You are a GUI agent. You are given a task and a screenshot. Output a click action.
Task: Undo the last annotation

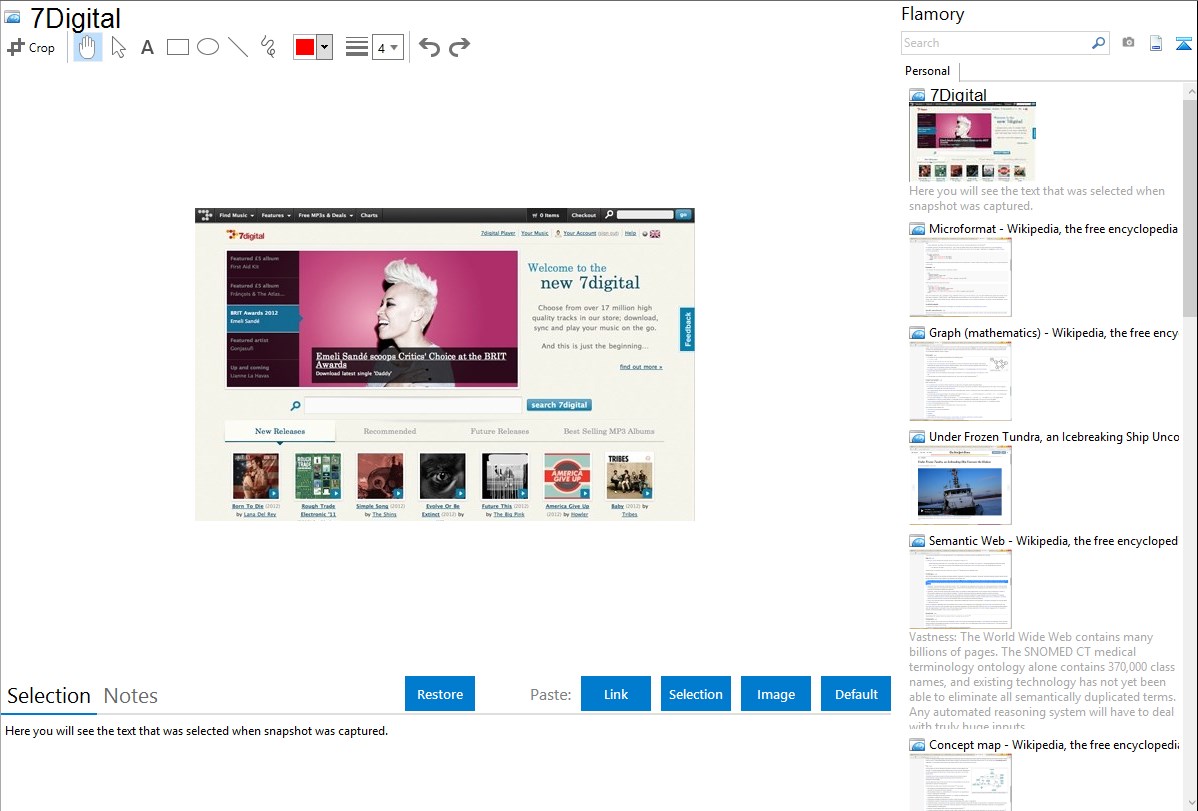coord(429,47)
